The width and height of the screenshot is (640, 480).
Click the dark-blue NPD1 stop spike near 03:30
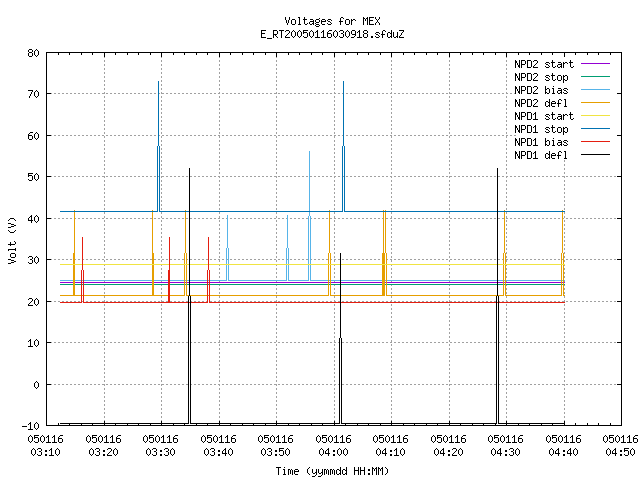click(x=158, y=146)
